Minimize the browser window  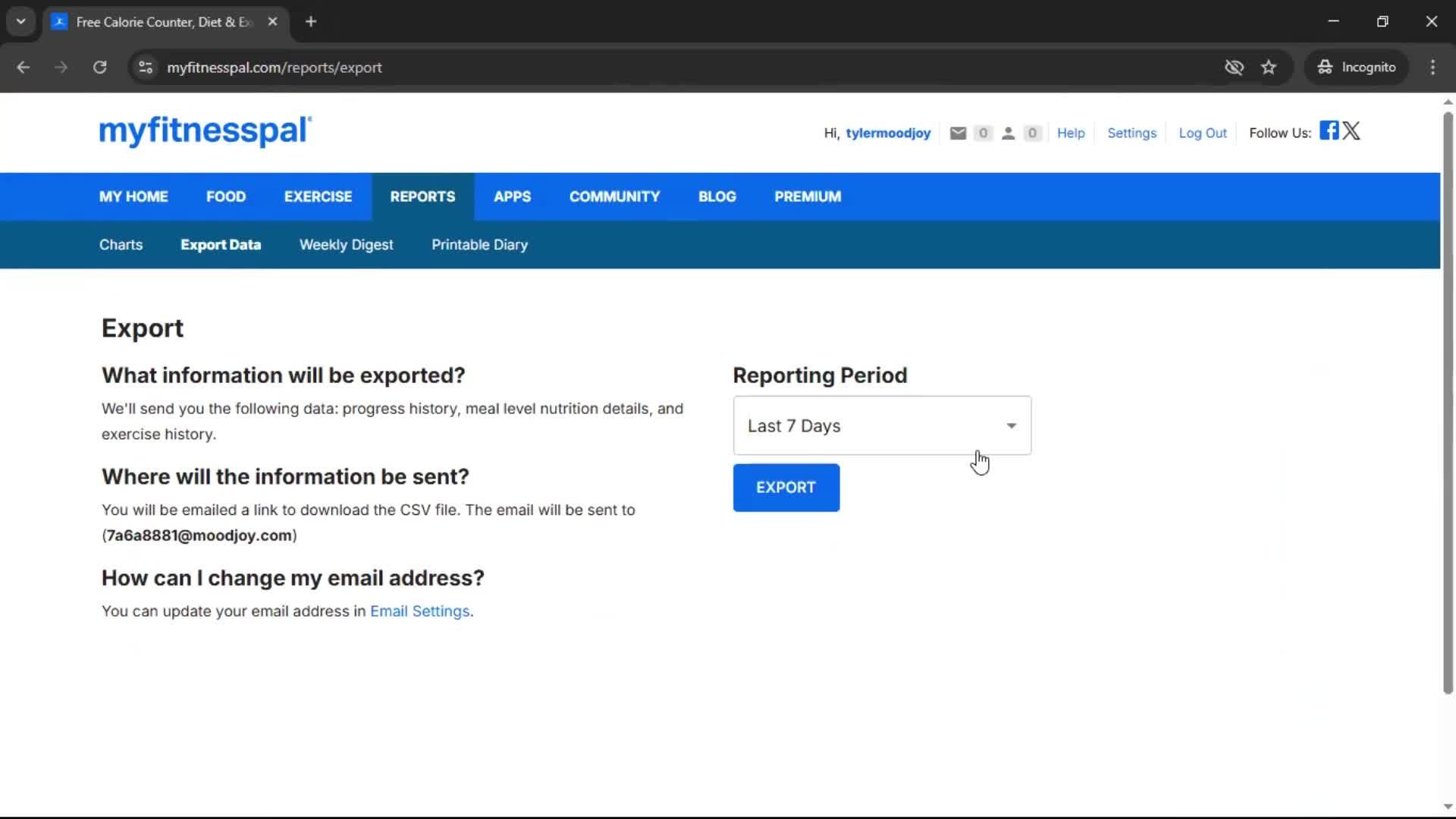click(x=1334, y=22)
